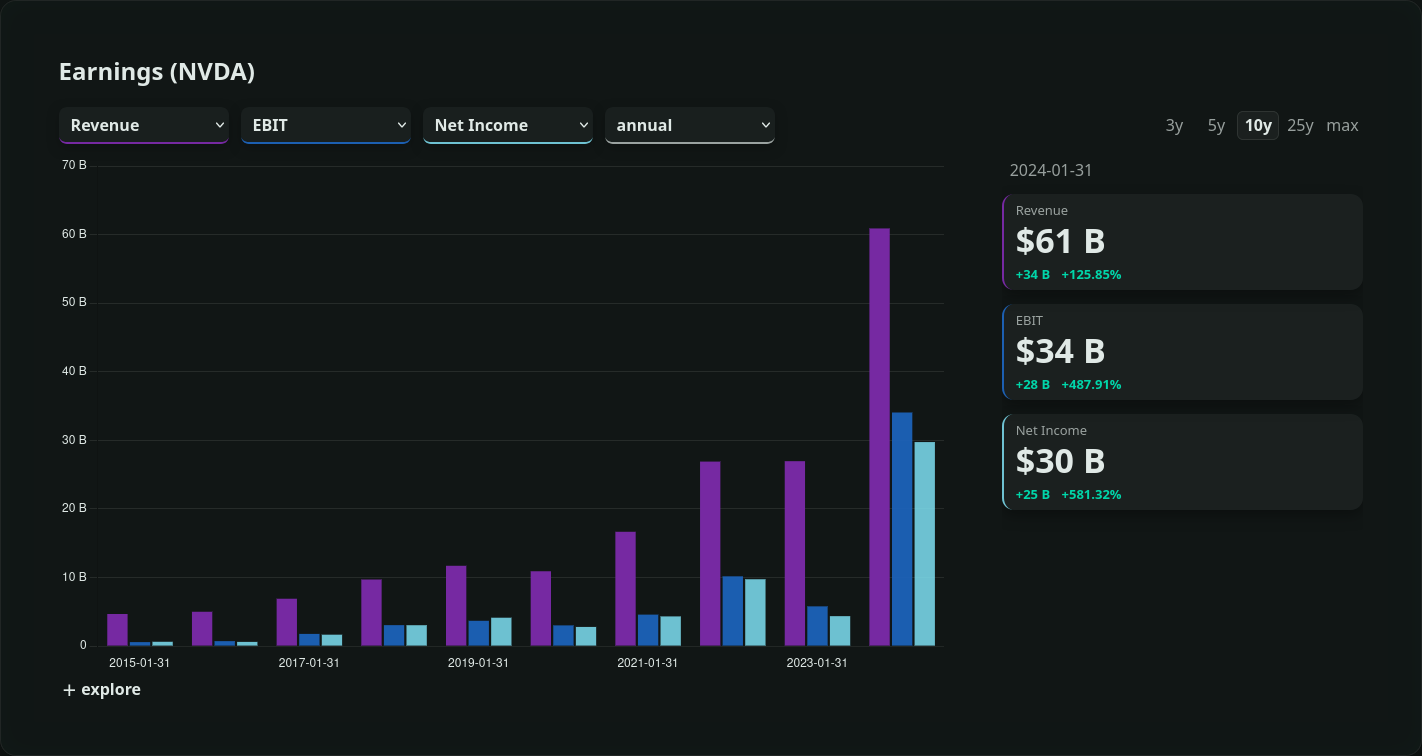
Task: Open the annual period dropdown
Action: 690,125
